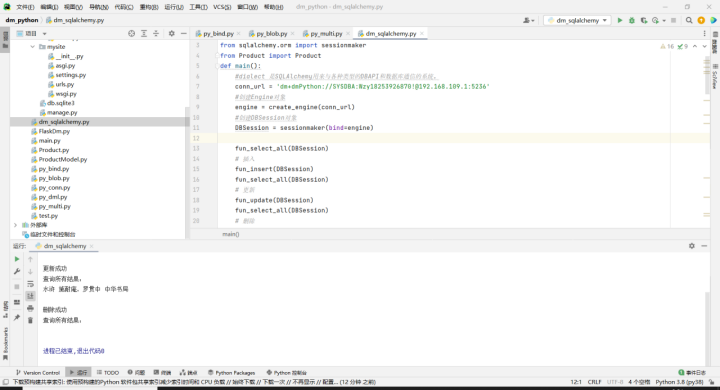Close the dm_sqlalchemy run tab
The width and height of the screenshot is (720, 390).
91,246
